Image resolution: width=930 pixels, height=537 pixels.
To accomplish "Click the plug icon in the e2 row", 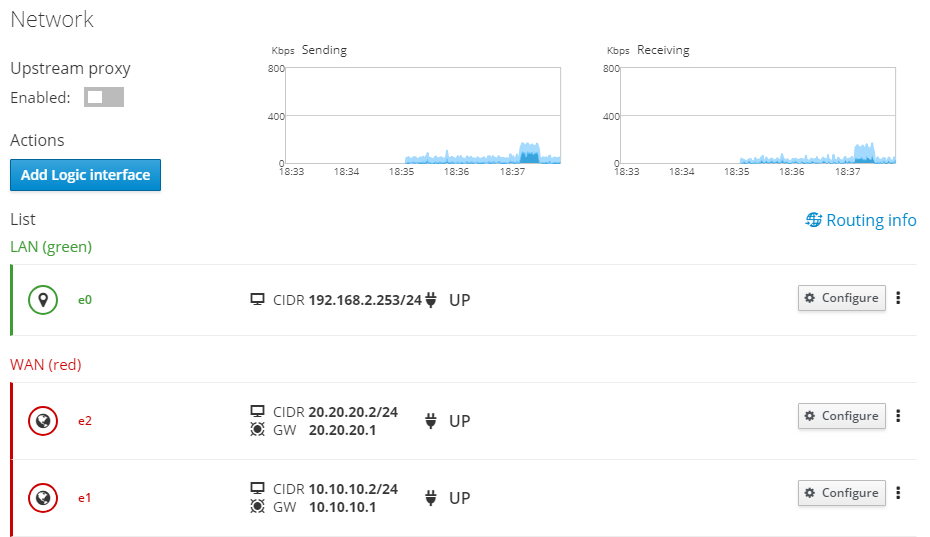I will 431,421.
